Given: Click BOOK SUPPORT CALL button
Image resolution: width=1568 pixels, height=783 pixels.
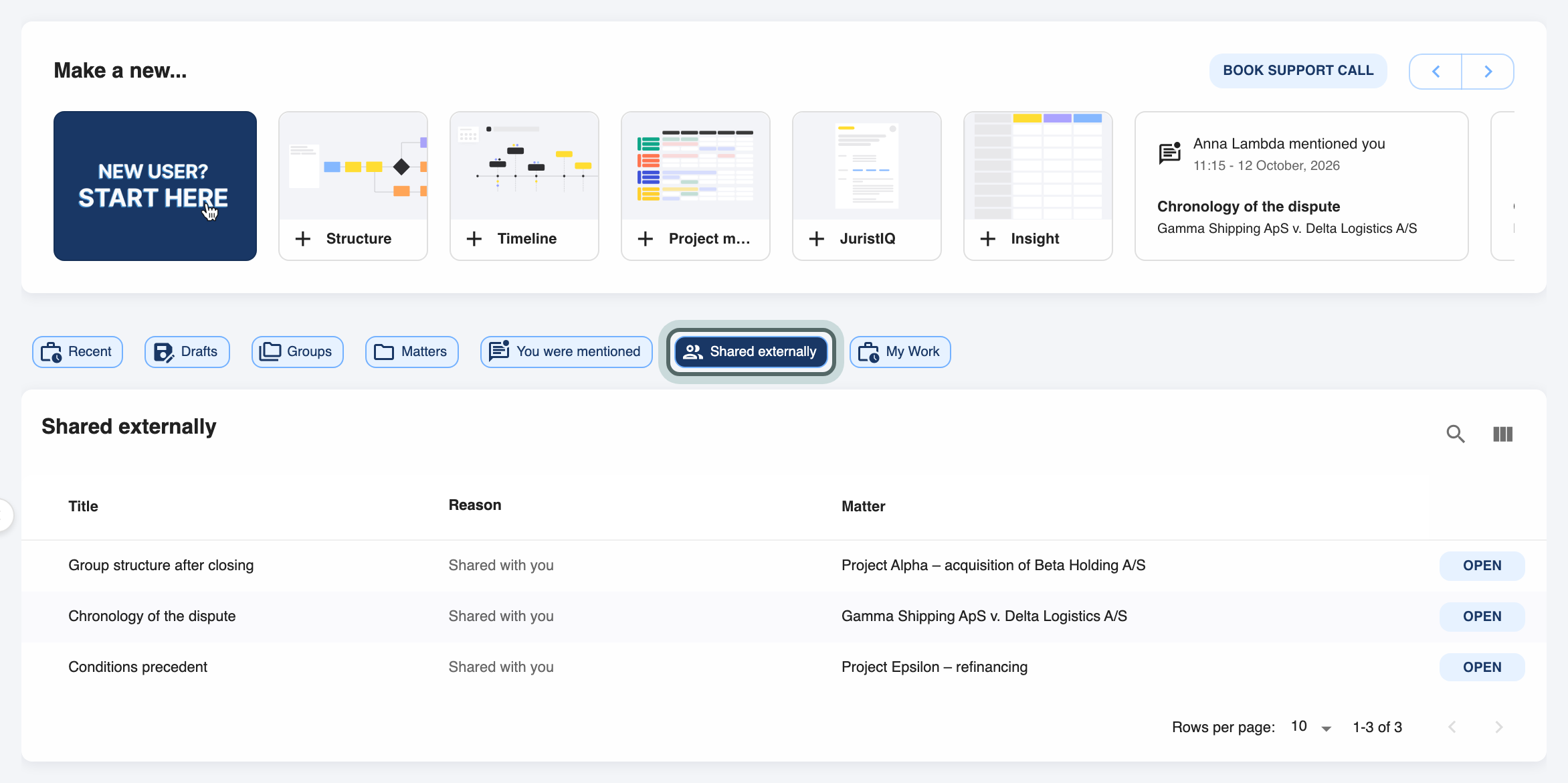Looking at the screenshot, I should (x=1298, y=71).
